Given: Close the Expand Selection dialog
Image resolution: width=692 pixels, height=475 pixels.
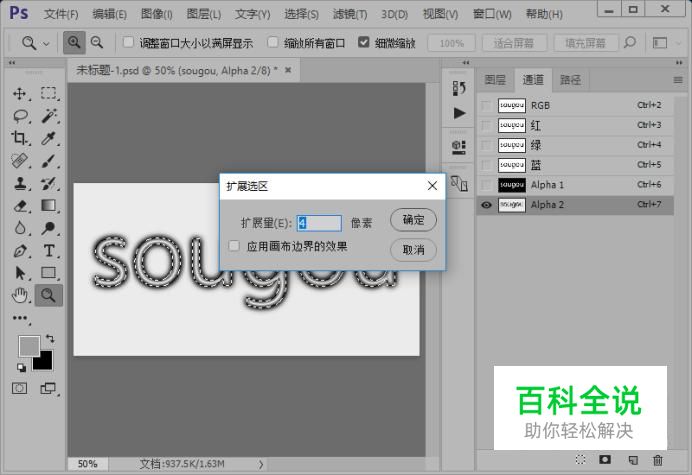Looking at the screenshot, I should point(432,186).
